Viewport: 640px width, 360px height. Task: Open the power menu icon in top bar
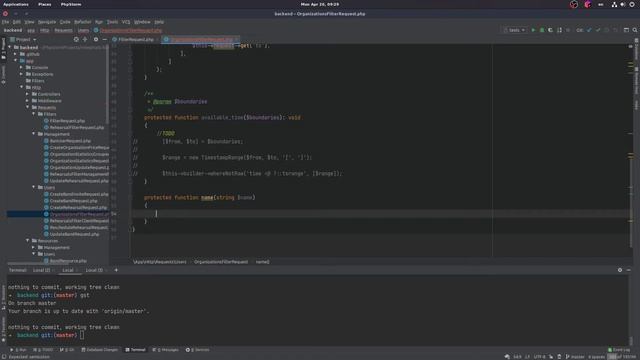(632, 4)
